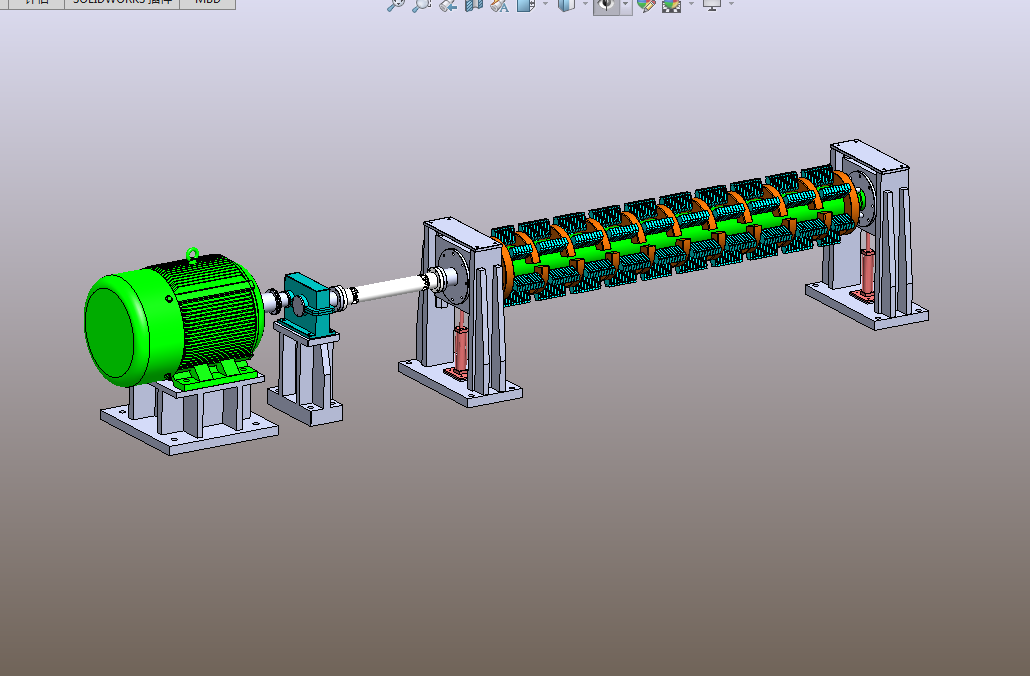Select the motor's gray base stand

189,414
